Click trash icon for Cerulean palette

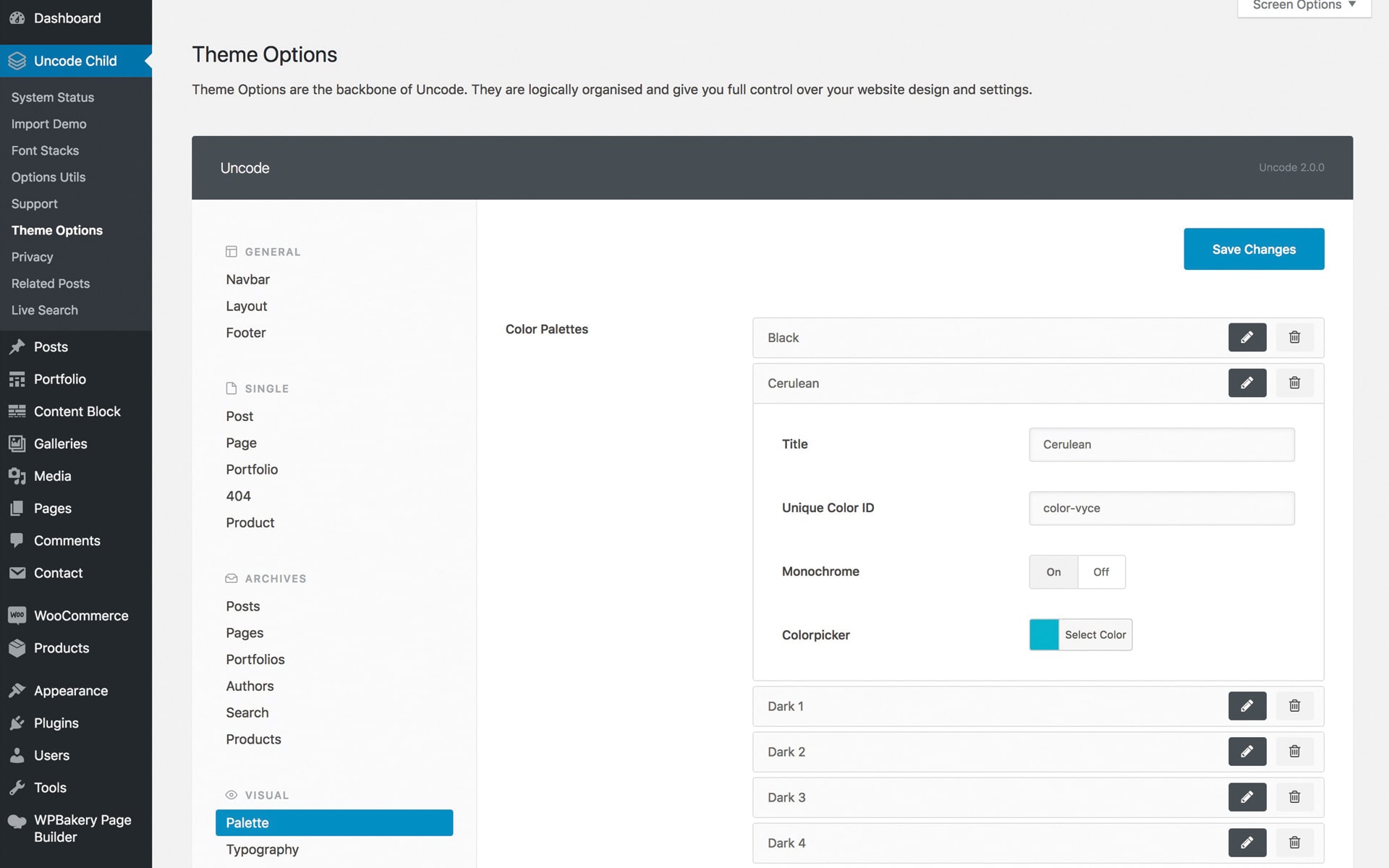pos(1294,383)
